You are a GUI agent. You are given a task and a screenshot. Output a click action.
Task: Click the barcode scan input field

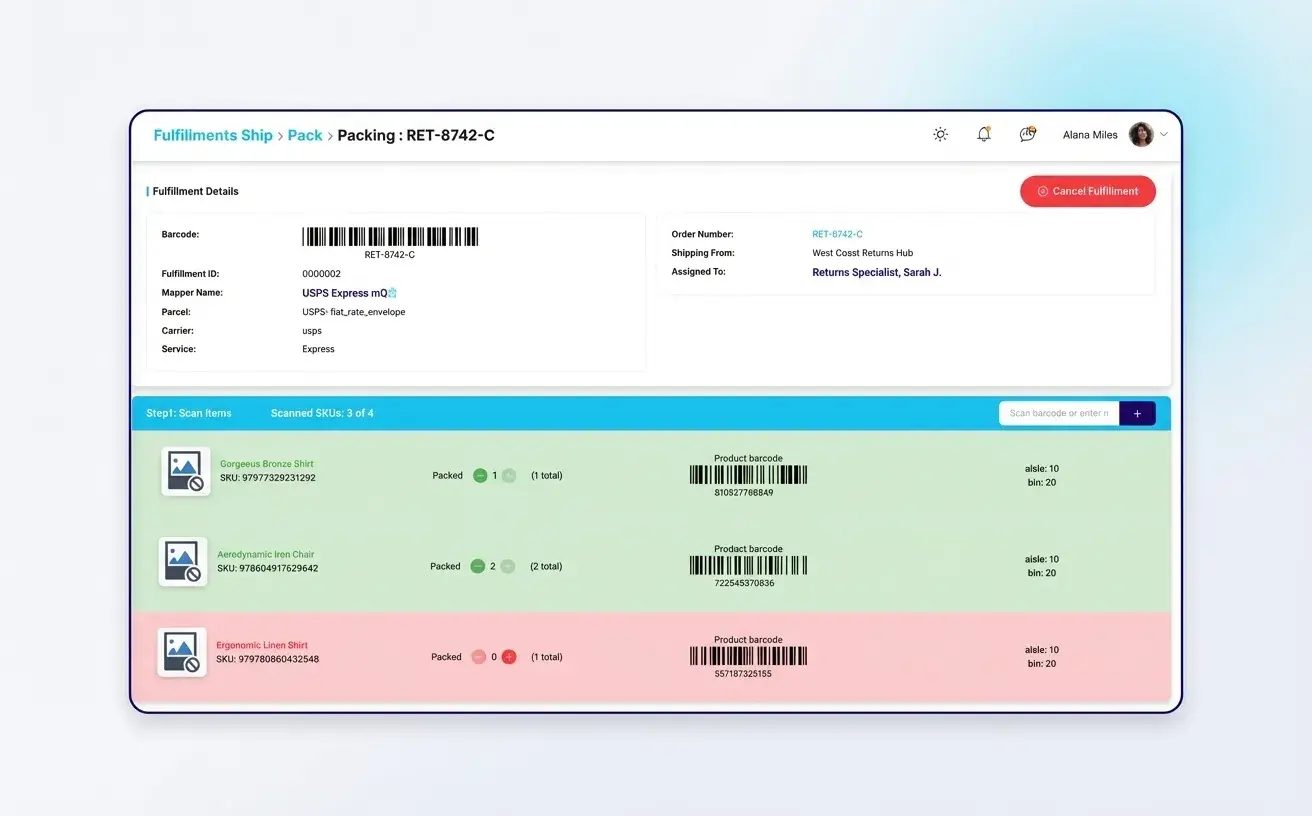click(x=1058, y=413)
